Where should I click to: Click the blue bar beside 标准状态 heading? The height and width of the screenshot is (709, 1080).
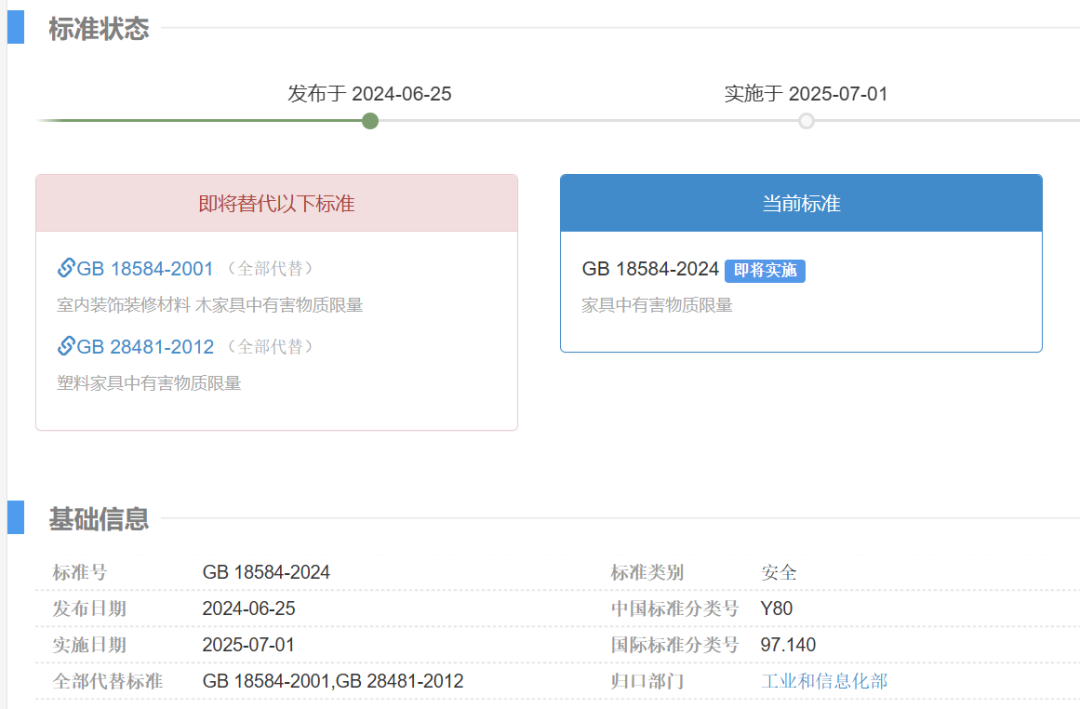[16, 27]
